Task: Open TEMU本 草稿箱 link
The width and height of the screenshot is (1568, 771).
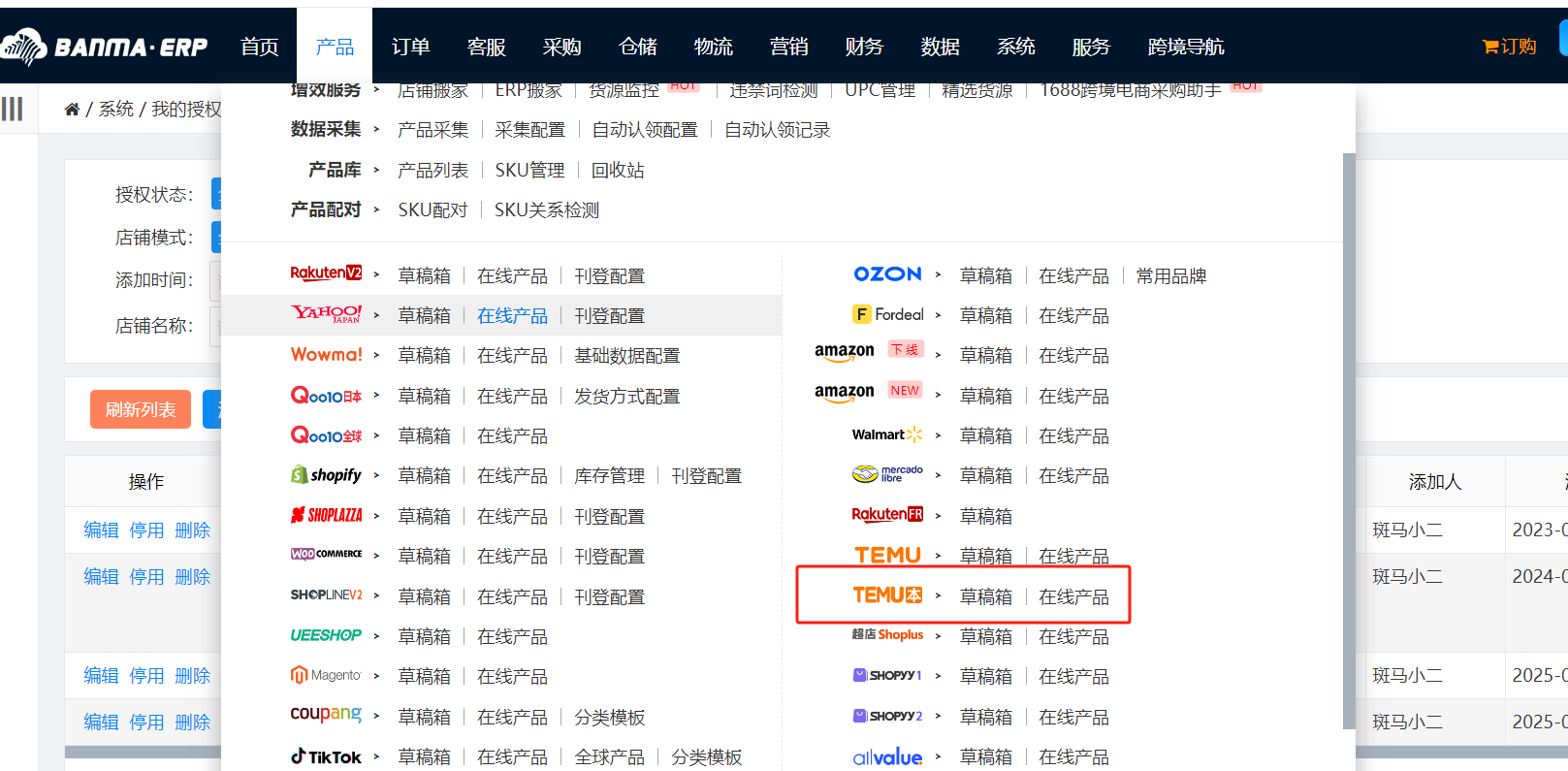Action: [986, 597]
